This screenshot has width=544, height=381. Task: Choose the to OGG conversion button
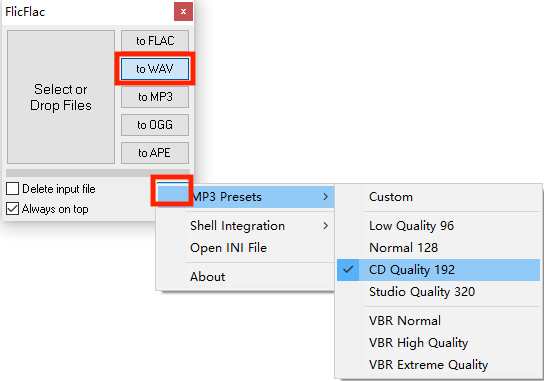tap(155, 125)
